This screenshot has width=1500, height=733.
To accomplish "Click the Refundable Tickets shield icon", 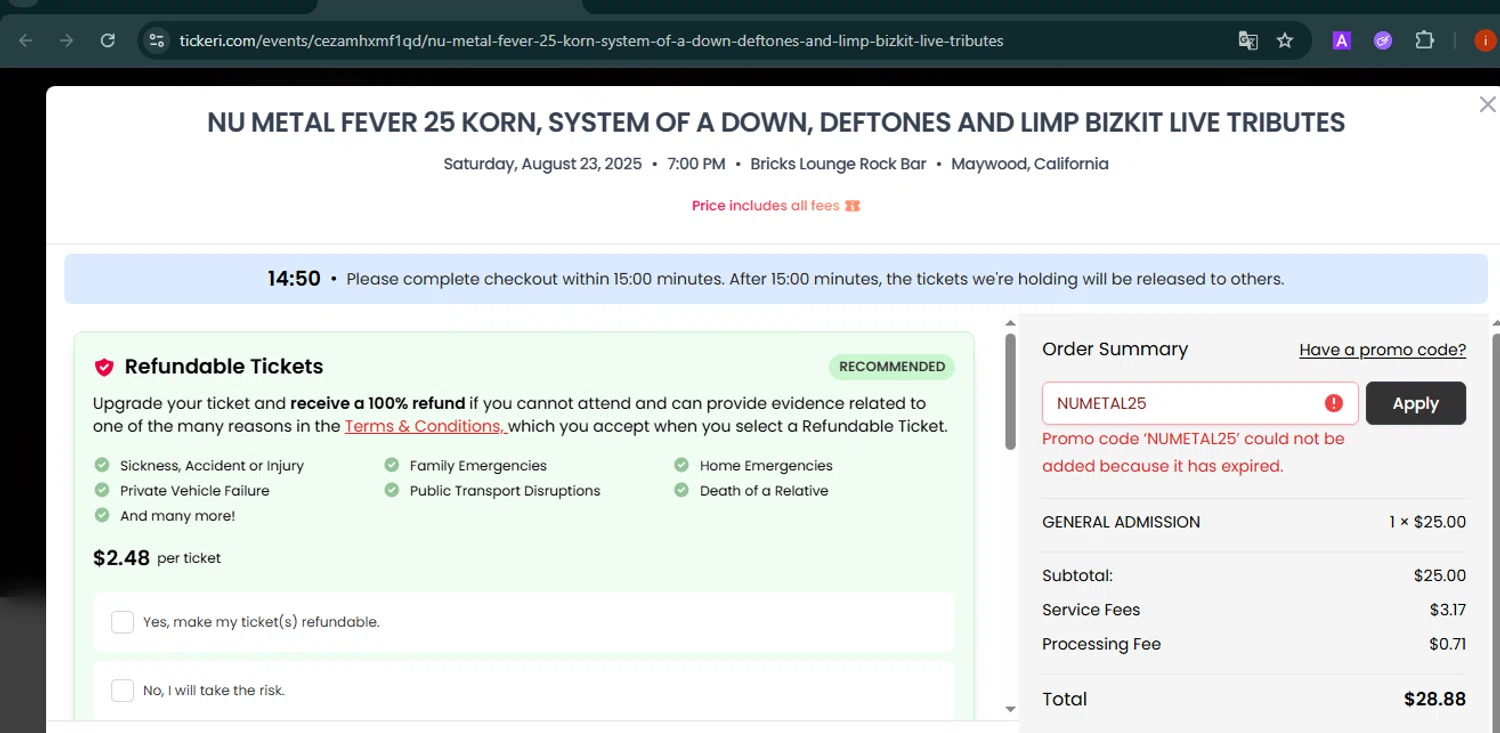I will coord(104,367).
